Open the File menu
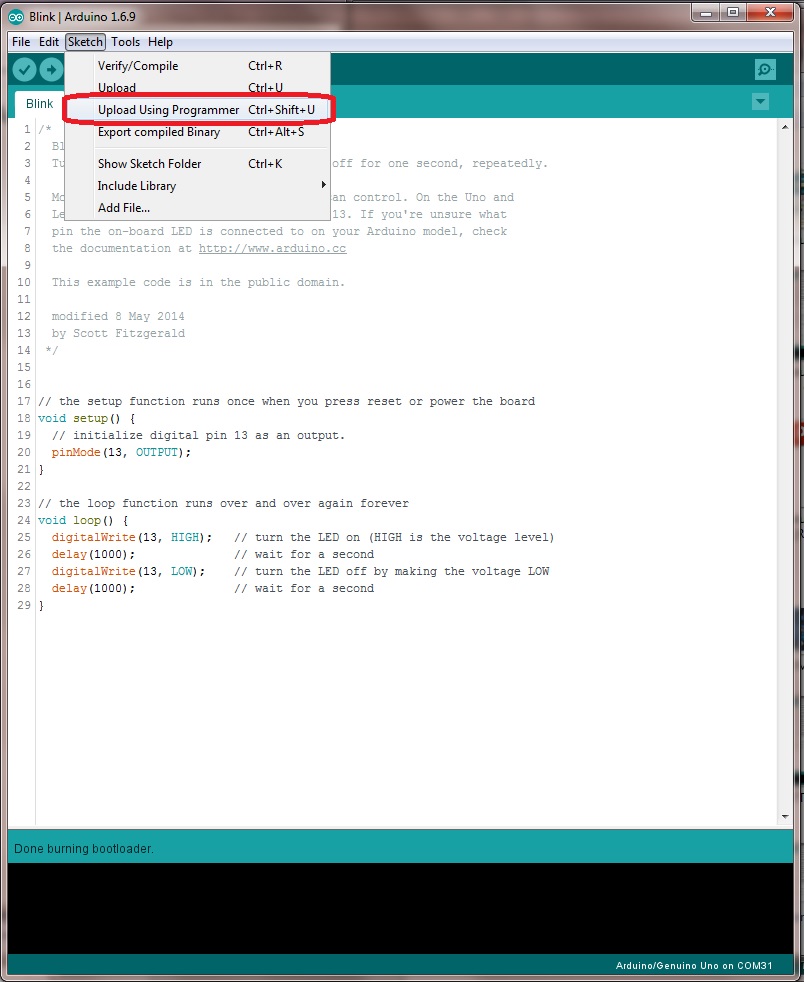This screenshot has width=805, height=982. 21,42
